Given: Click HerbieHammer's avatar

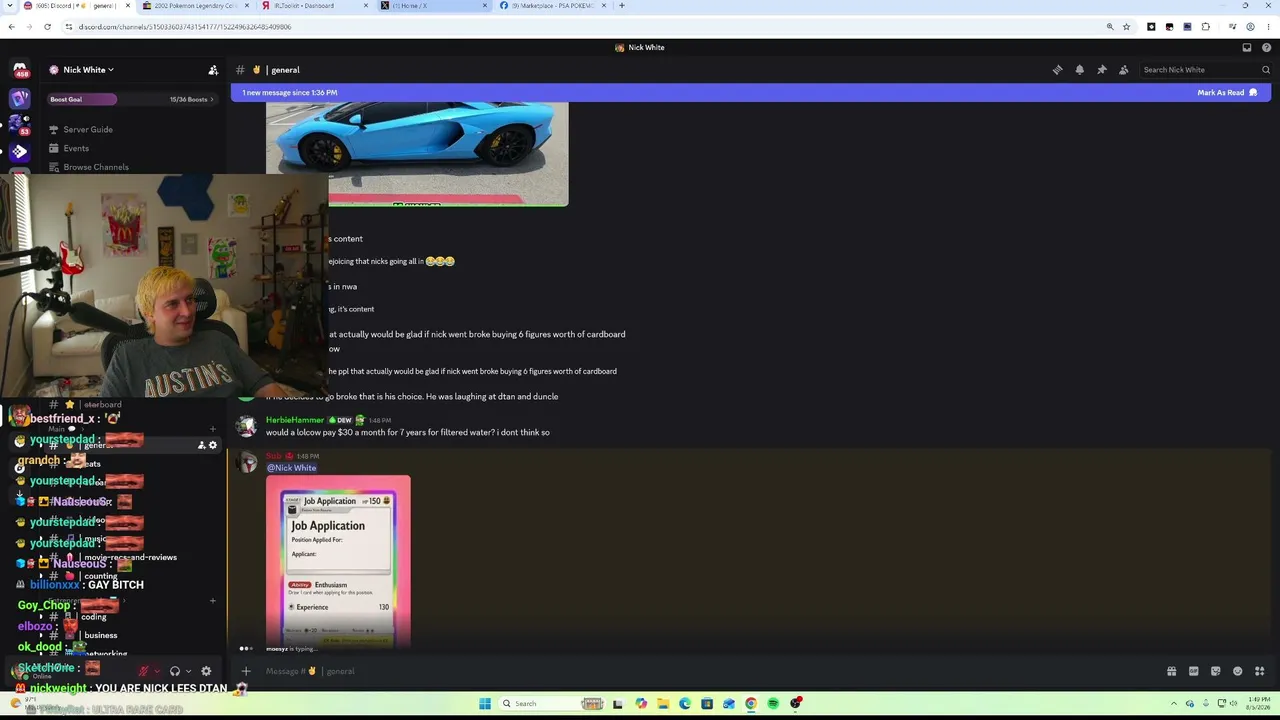Looking at the screenshot, I should [246, 426].
